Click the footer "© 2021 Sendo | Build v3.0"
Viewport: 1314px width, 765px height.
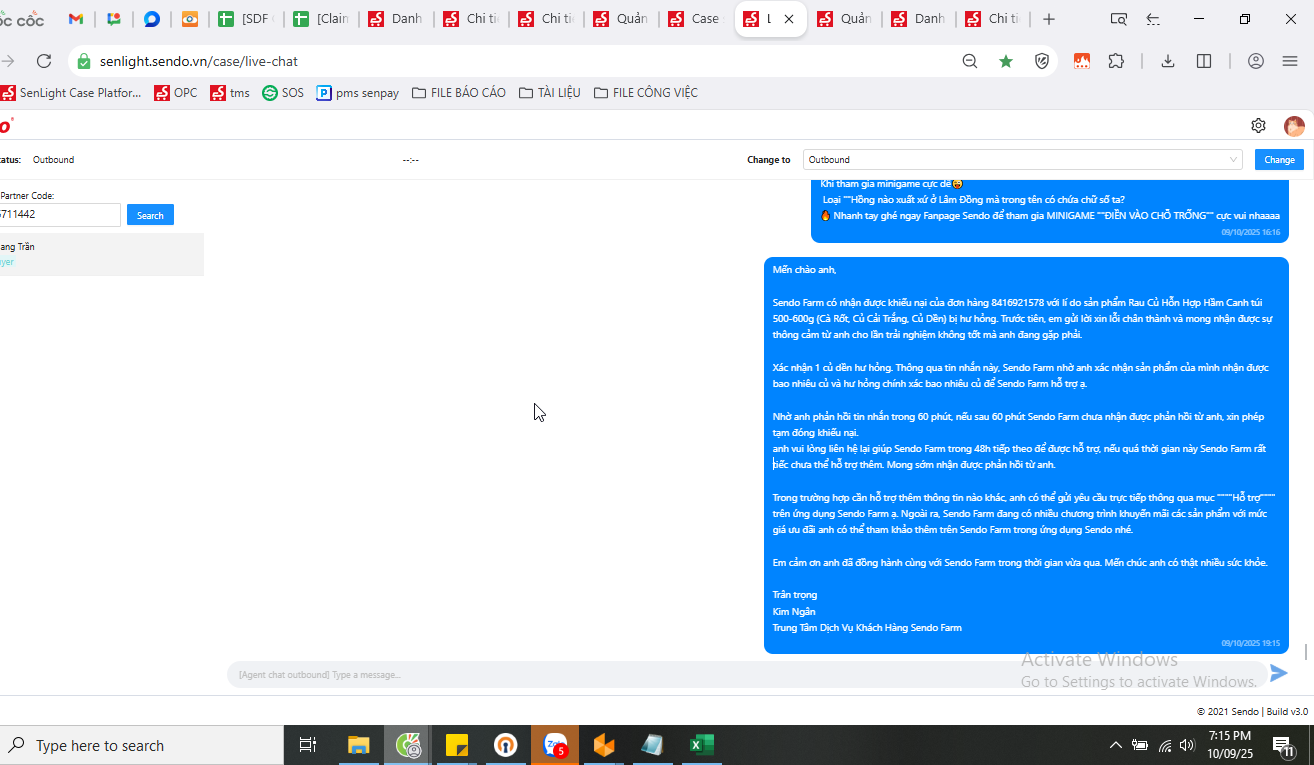point(1252,712)
